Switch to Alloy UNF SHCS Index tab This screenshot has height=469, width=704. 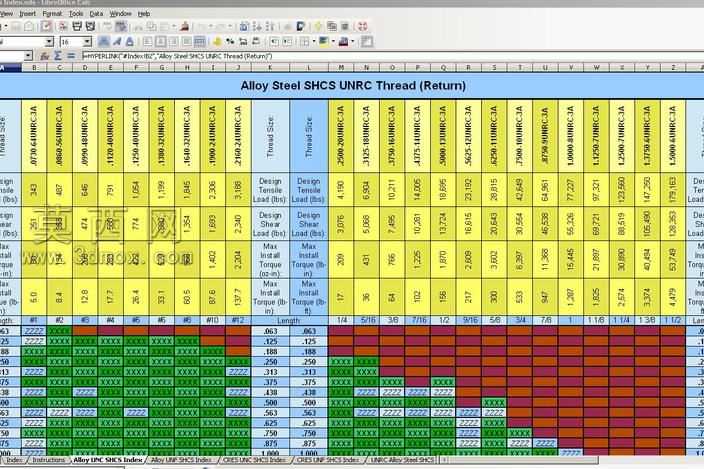coord(181,460)
